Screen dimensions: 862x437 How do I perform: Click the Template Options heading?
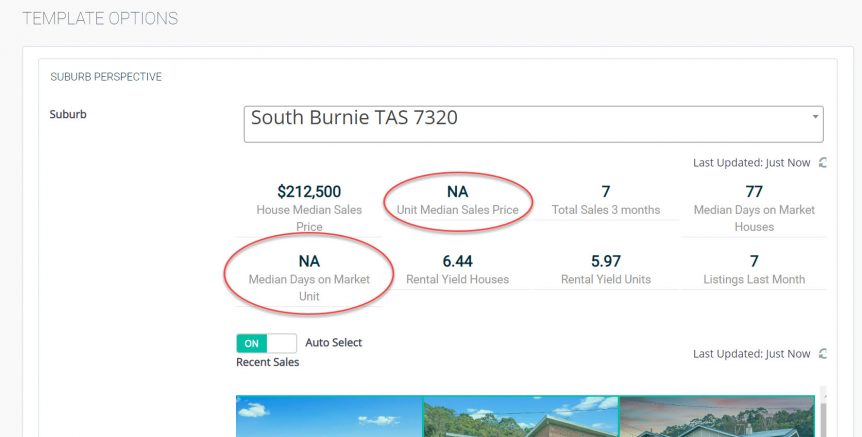[x=100, y=18]
